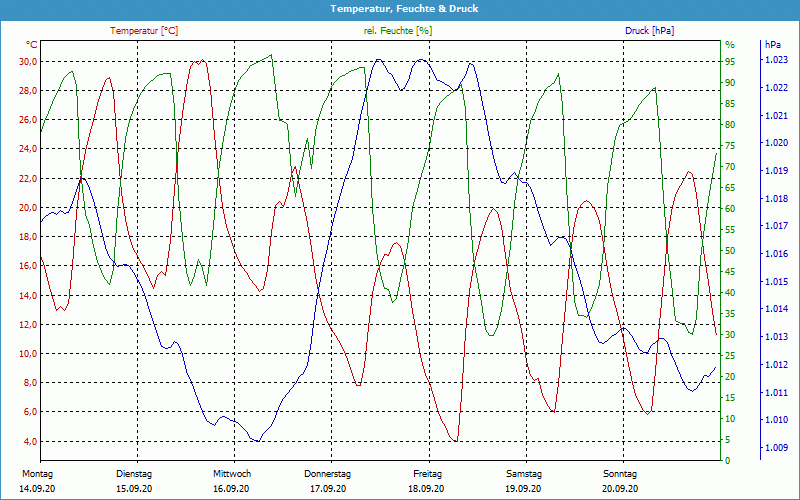Click the date 19.09.20

point(523,488)
